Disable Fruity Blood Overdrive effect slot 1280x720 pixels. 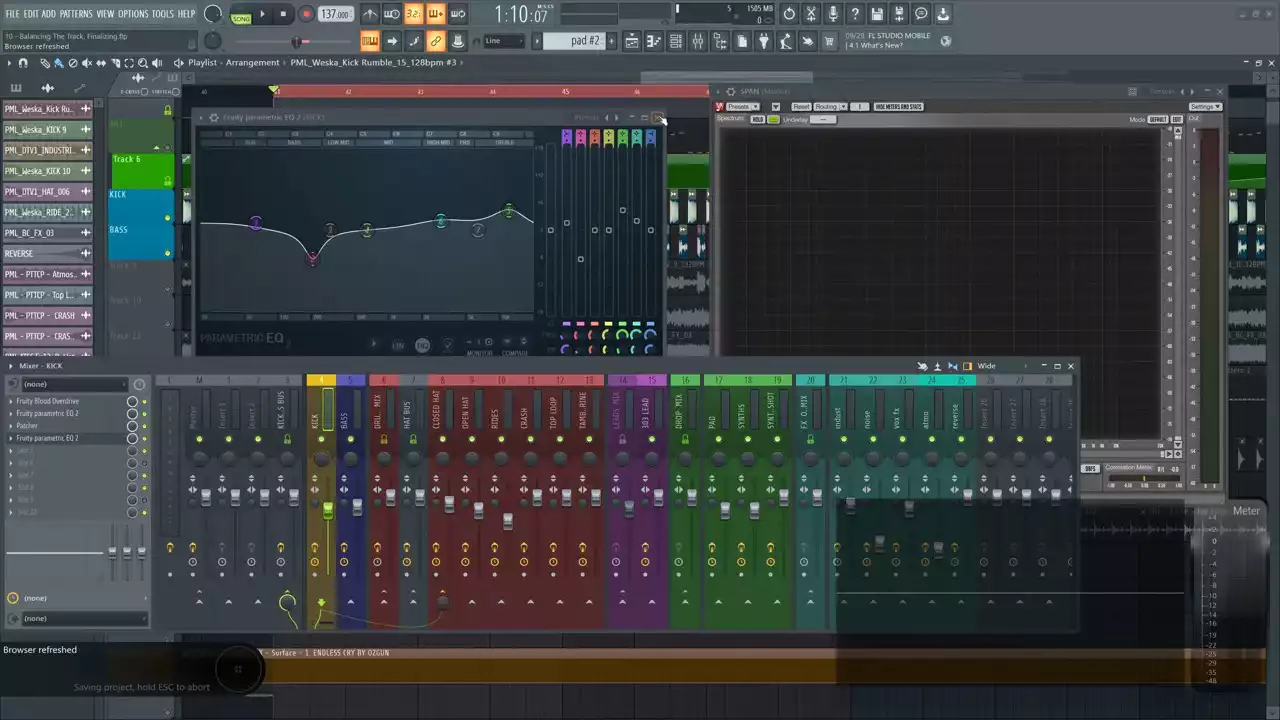pyautogui.click(x=144, y=401)
